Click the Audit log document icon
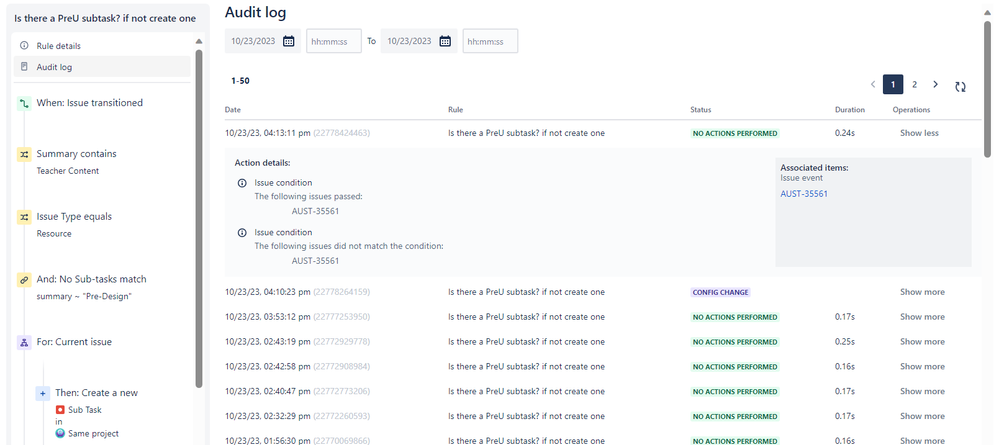 pyautogui.click(x=24, y=66)
